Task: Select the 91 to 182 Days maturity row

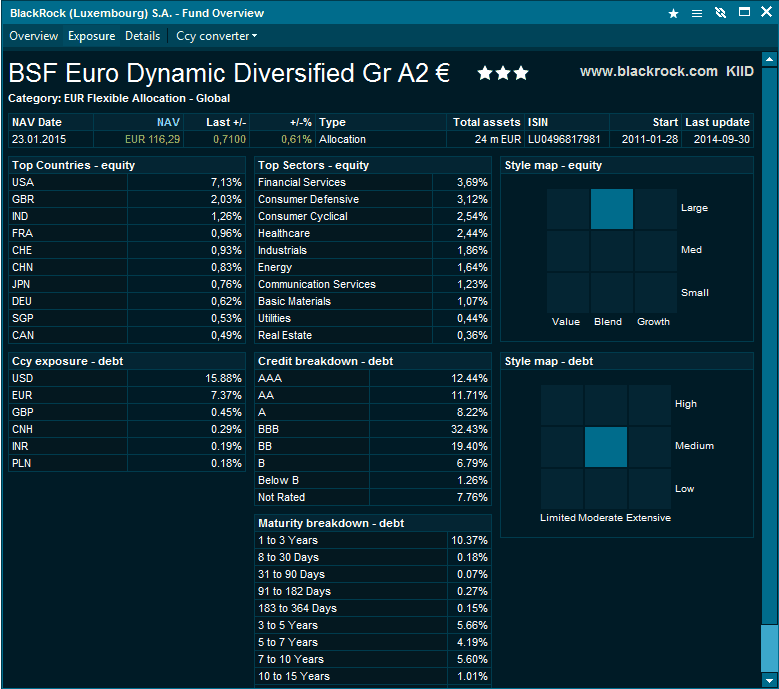Action: (373, 591)
